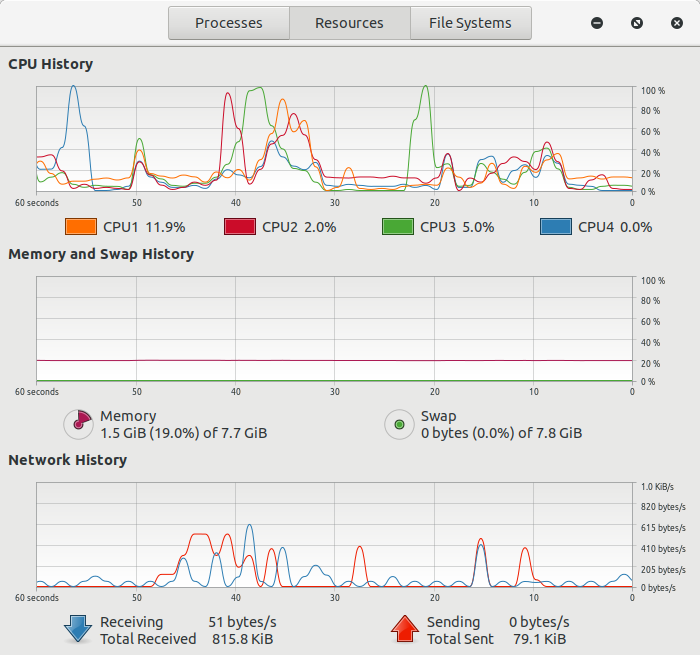
Task: Click the CPU History heading
Action: coord(50,64)
